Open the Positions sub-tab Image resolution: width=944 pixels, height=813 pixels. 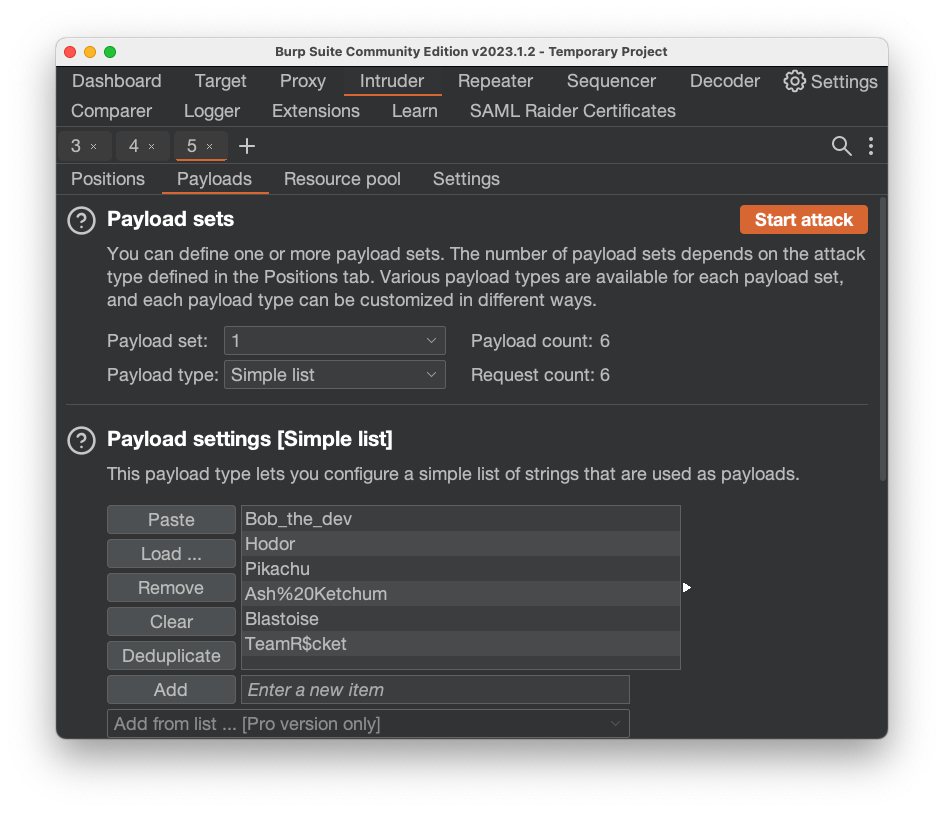coord(108,179)
